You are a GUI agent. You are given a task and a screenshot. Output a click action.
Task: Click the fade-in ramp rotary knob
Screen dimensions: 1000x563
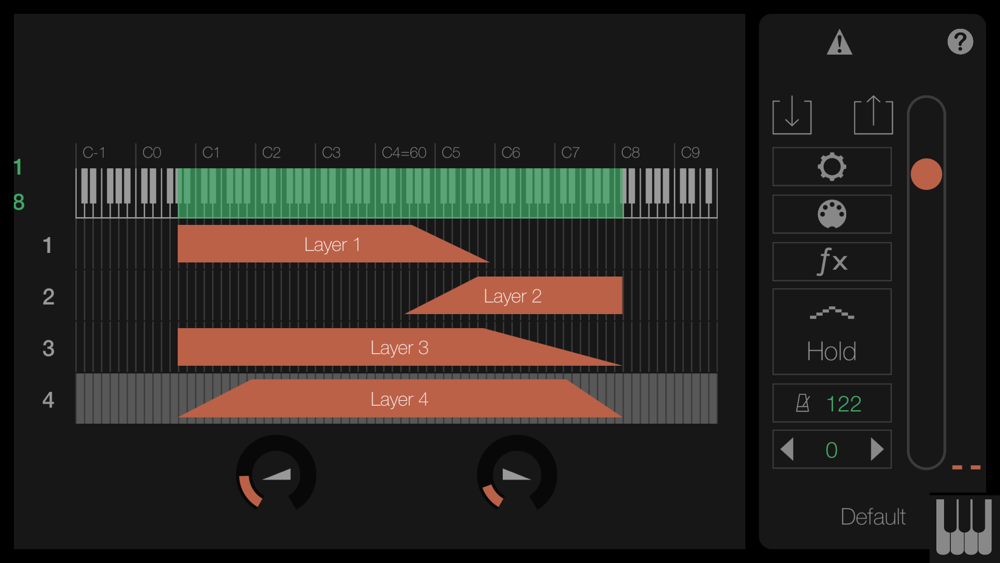[x=276, y=474]
